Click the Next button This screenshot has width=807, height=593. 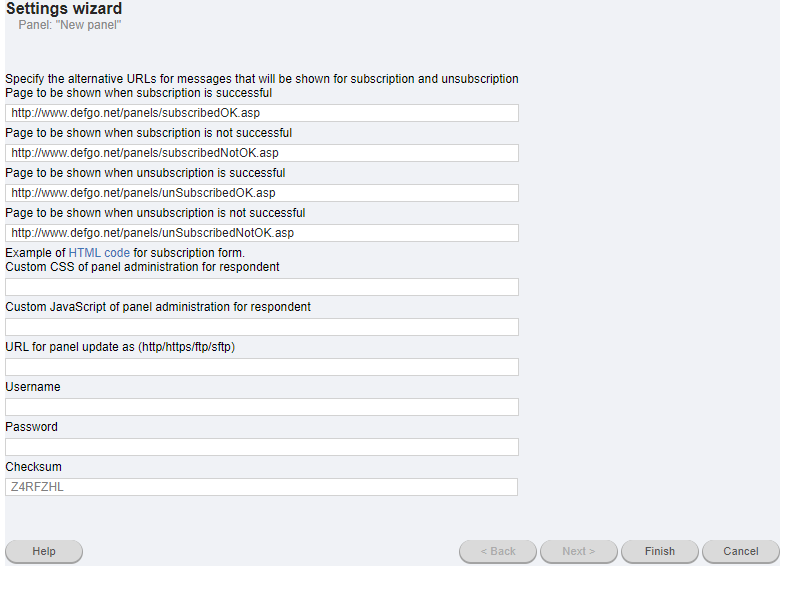(578, 551)
